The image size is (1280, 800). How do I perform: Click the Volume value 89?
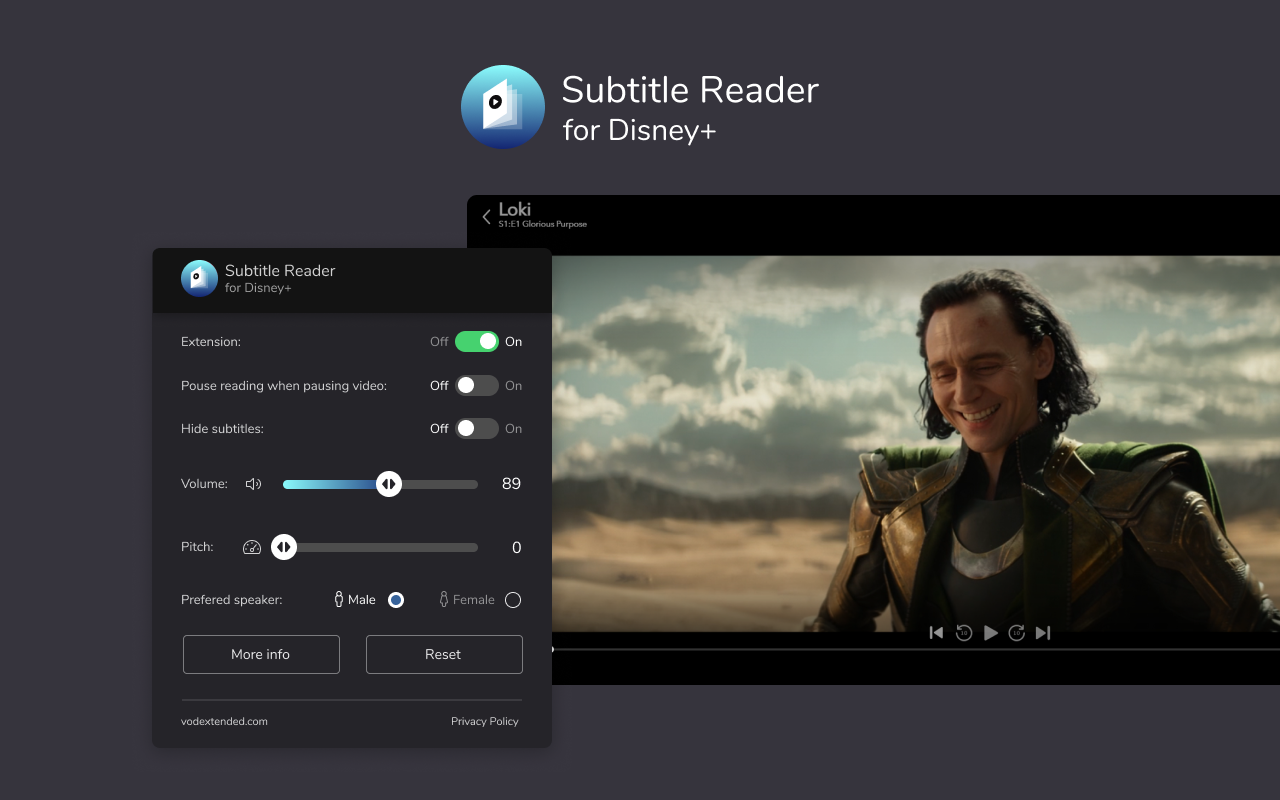tap(511, 484)
